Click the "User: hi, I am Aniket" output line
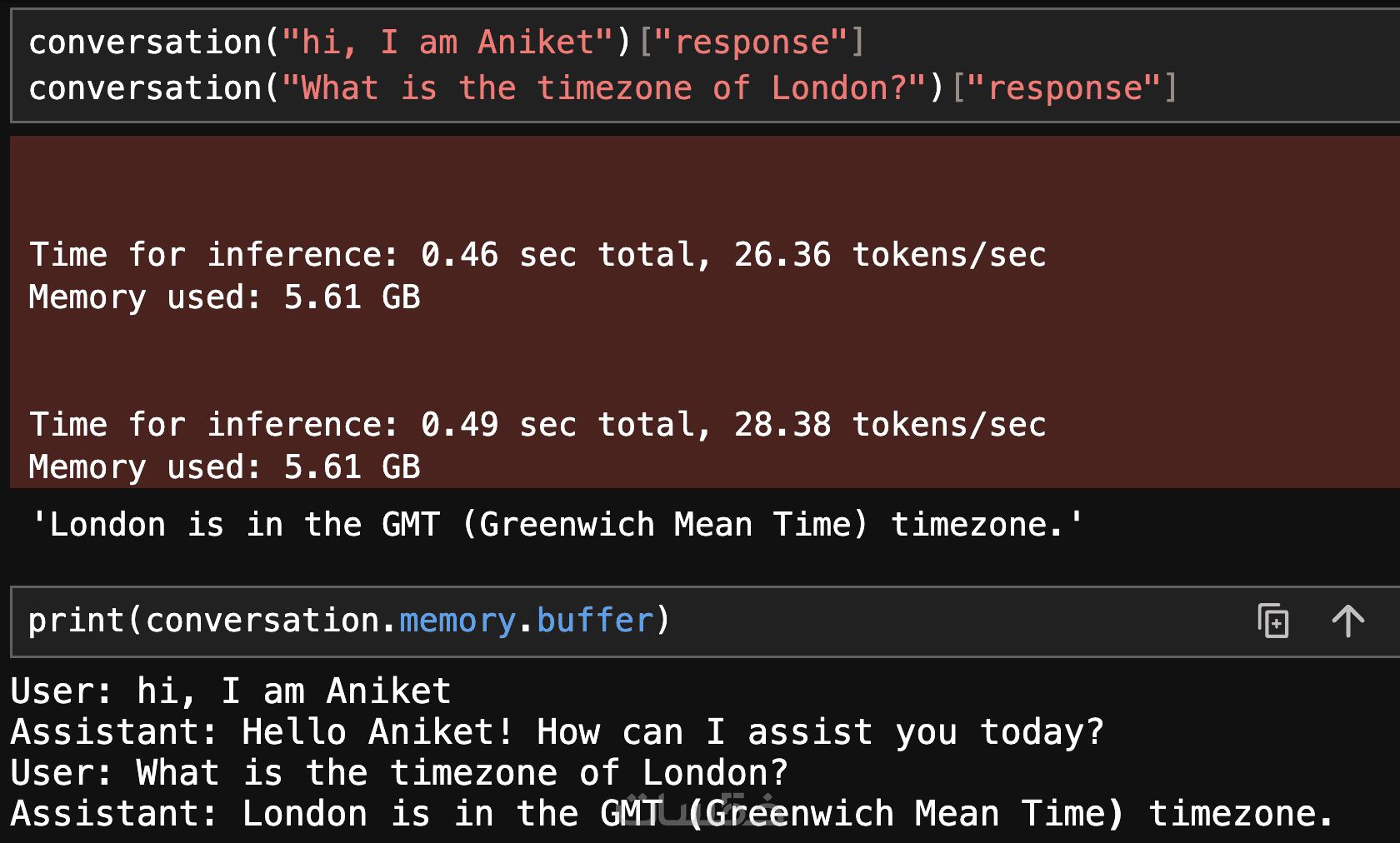The width and height of the screenshot is (1400, 843). point(231,691)
